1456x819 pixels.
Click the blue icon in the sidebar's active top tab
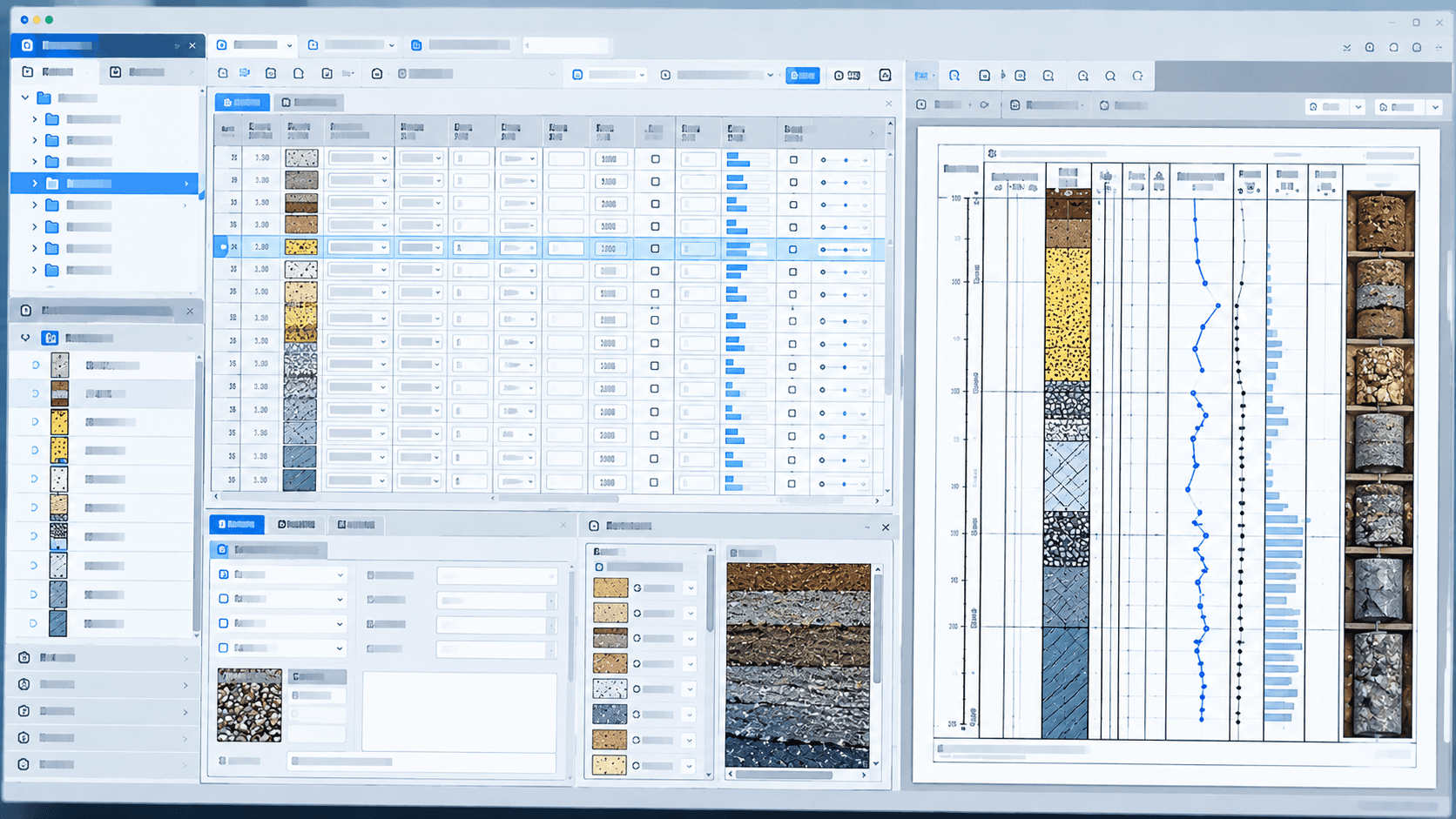27,45
